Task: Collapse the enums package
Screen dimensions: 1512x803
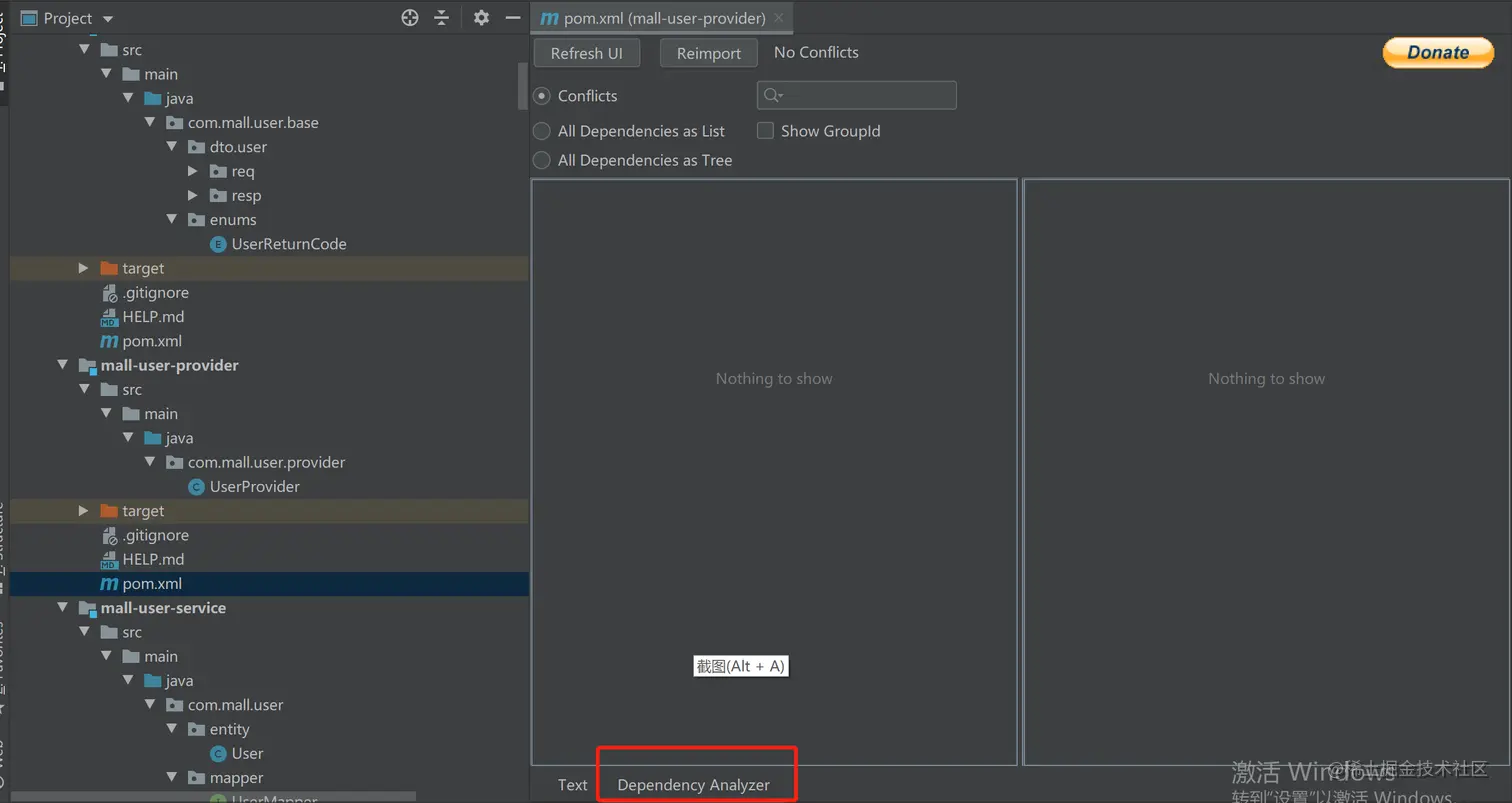Action: click(x=172, y=220)
